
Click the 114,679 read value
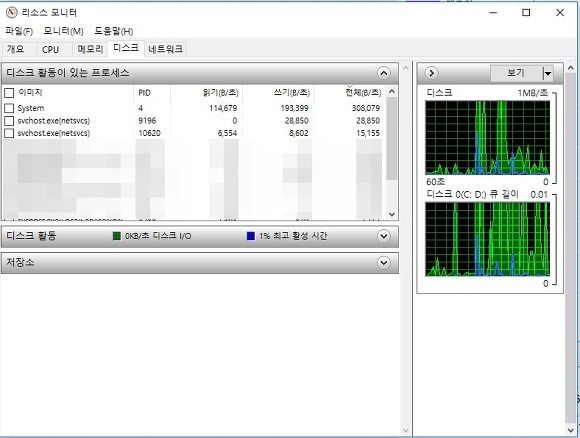[223, 108]
